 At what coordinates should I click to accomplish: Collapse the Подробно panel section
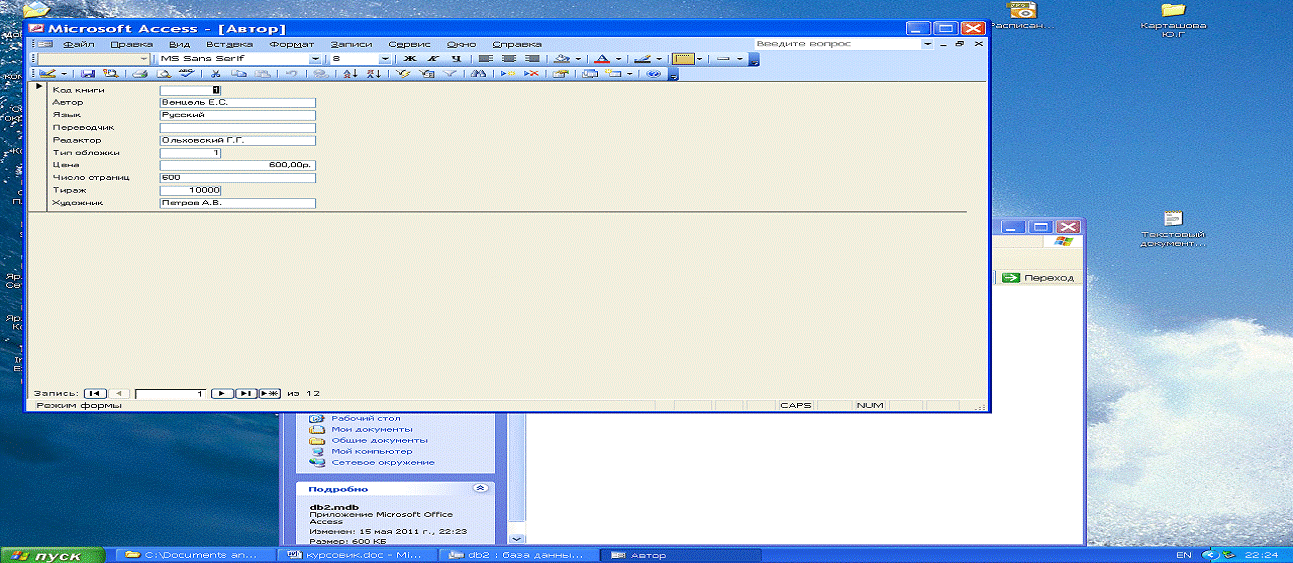tap(479, 489)
